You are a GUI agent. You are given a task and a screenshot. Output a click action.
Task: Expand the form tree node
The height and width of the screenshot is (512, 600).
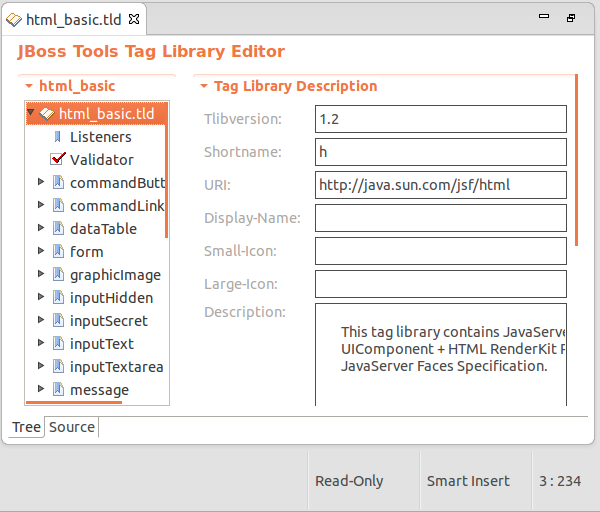pos(41,251)
